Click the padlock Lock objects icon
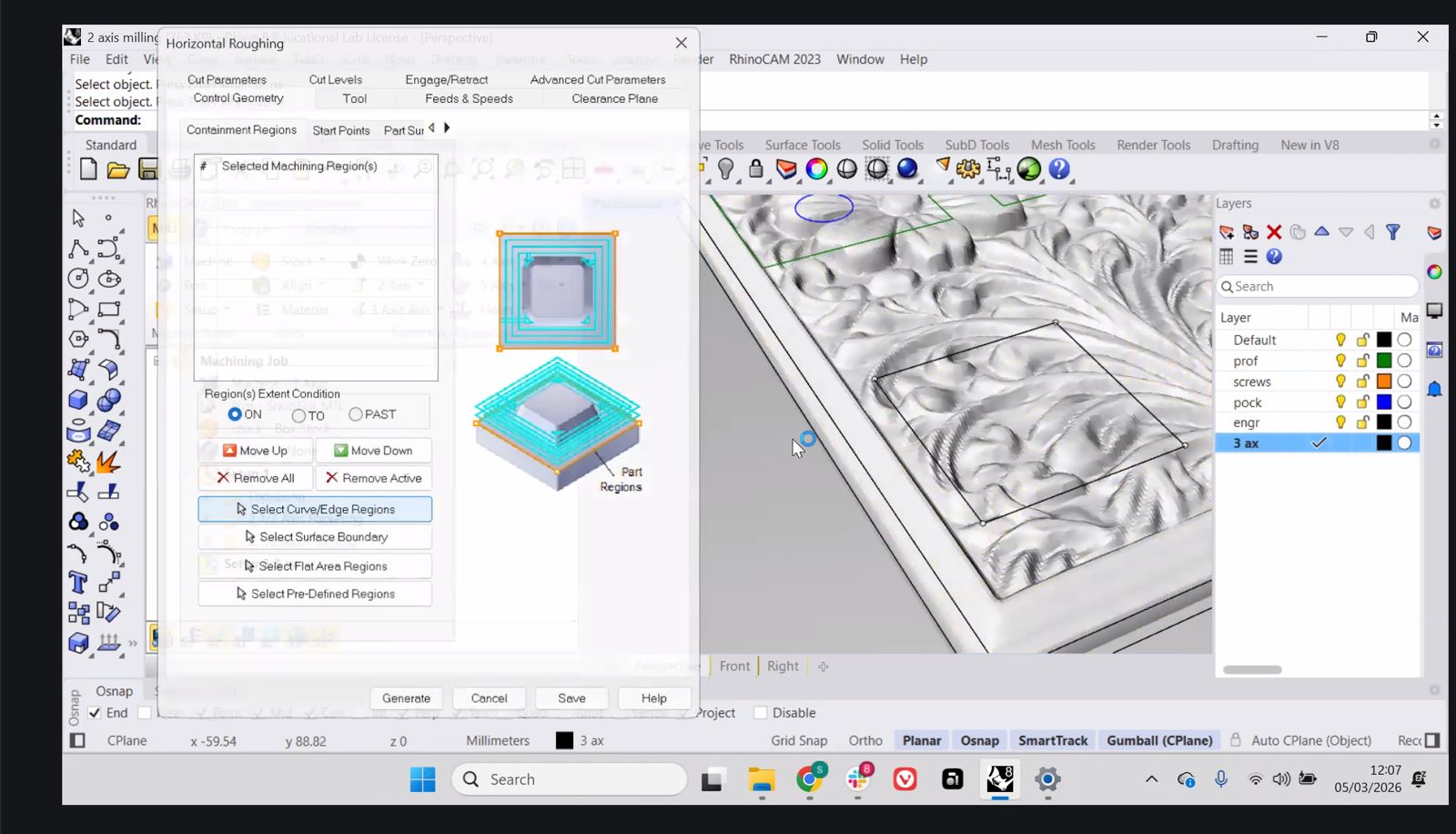The height and width of the screenshot is (834, 1456). [755, 169]
